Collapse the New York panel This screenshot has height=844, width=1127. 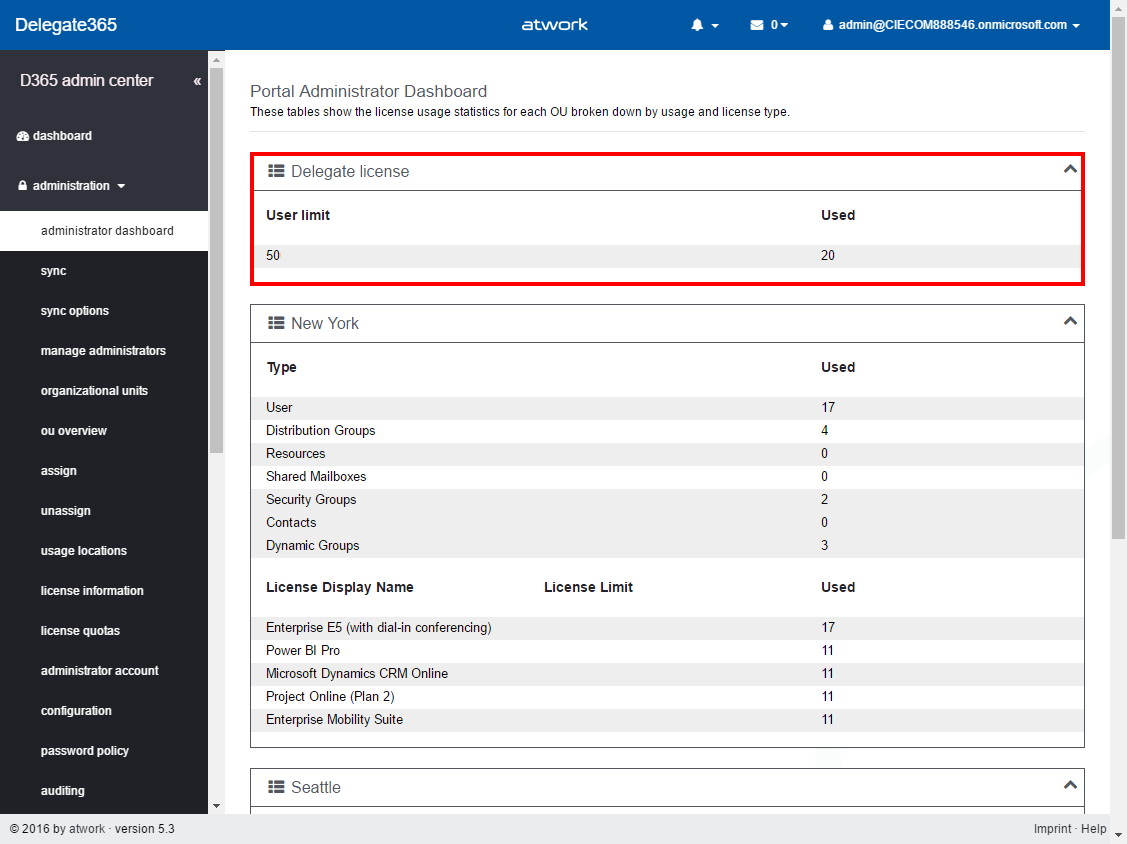[x=1070, y=322]
